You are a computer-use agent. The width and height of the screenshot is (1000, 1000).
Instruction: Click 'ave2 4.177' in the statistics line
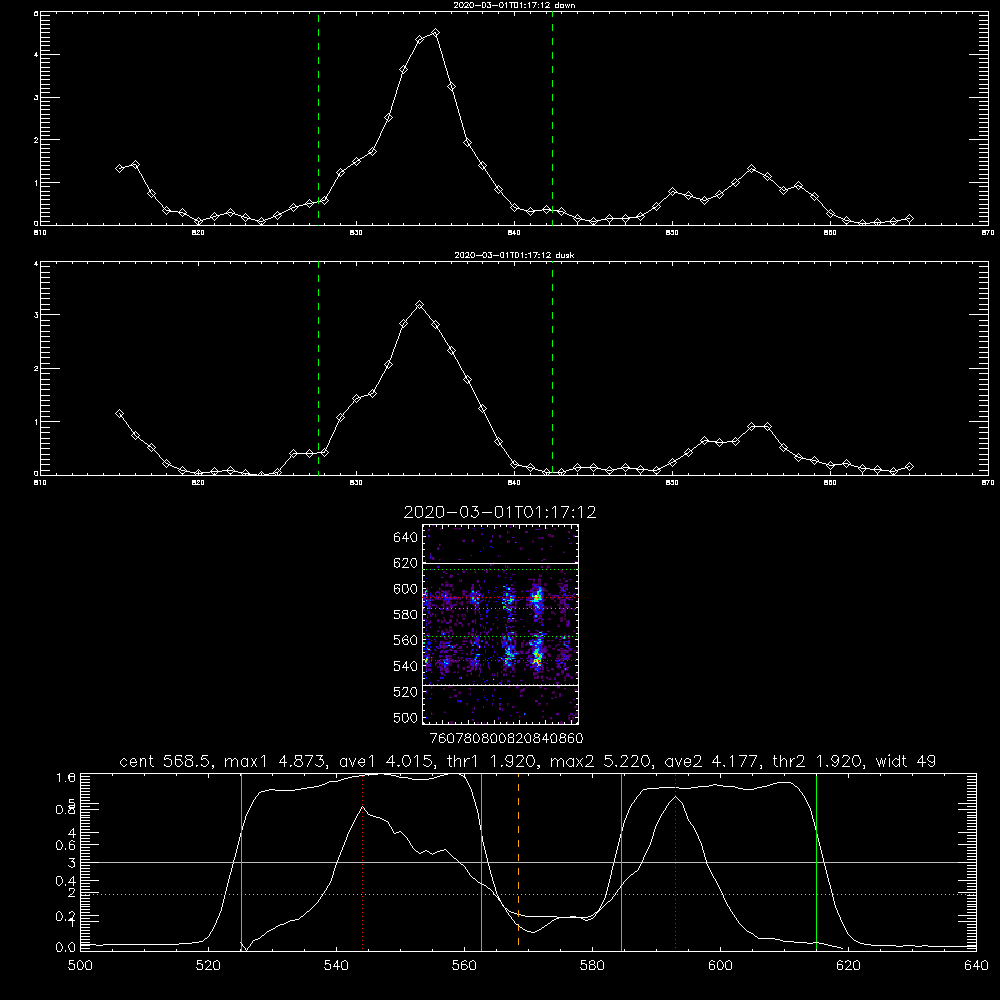coord(710,761)
